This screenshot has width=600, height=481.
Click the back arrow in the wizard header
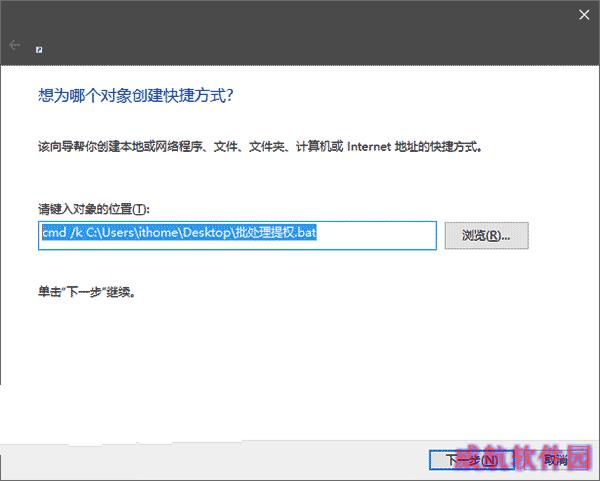coord(15,45)
